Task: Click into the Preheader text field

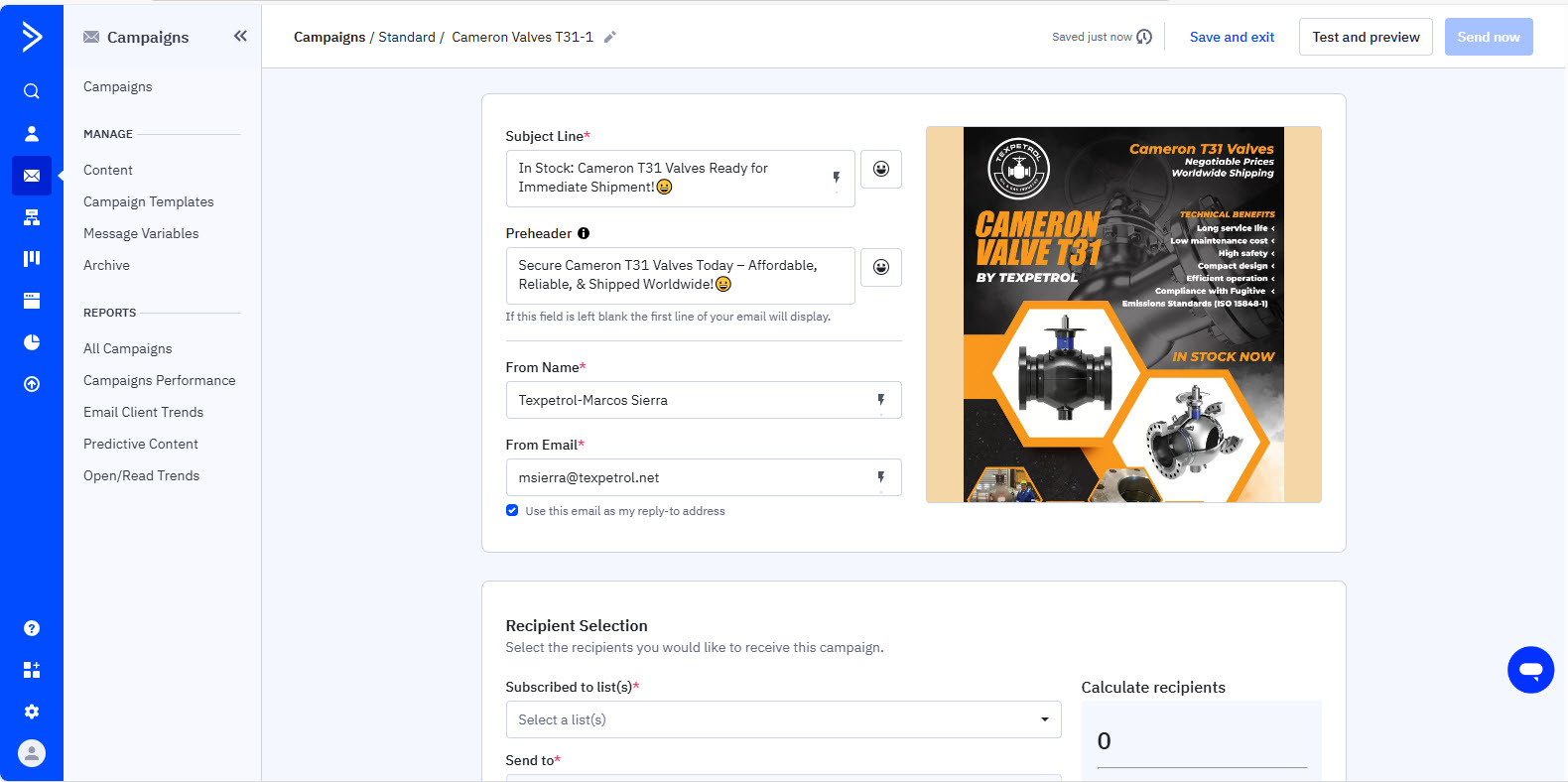Action: (680, 276)
